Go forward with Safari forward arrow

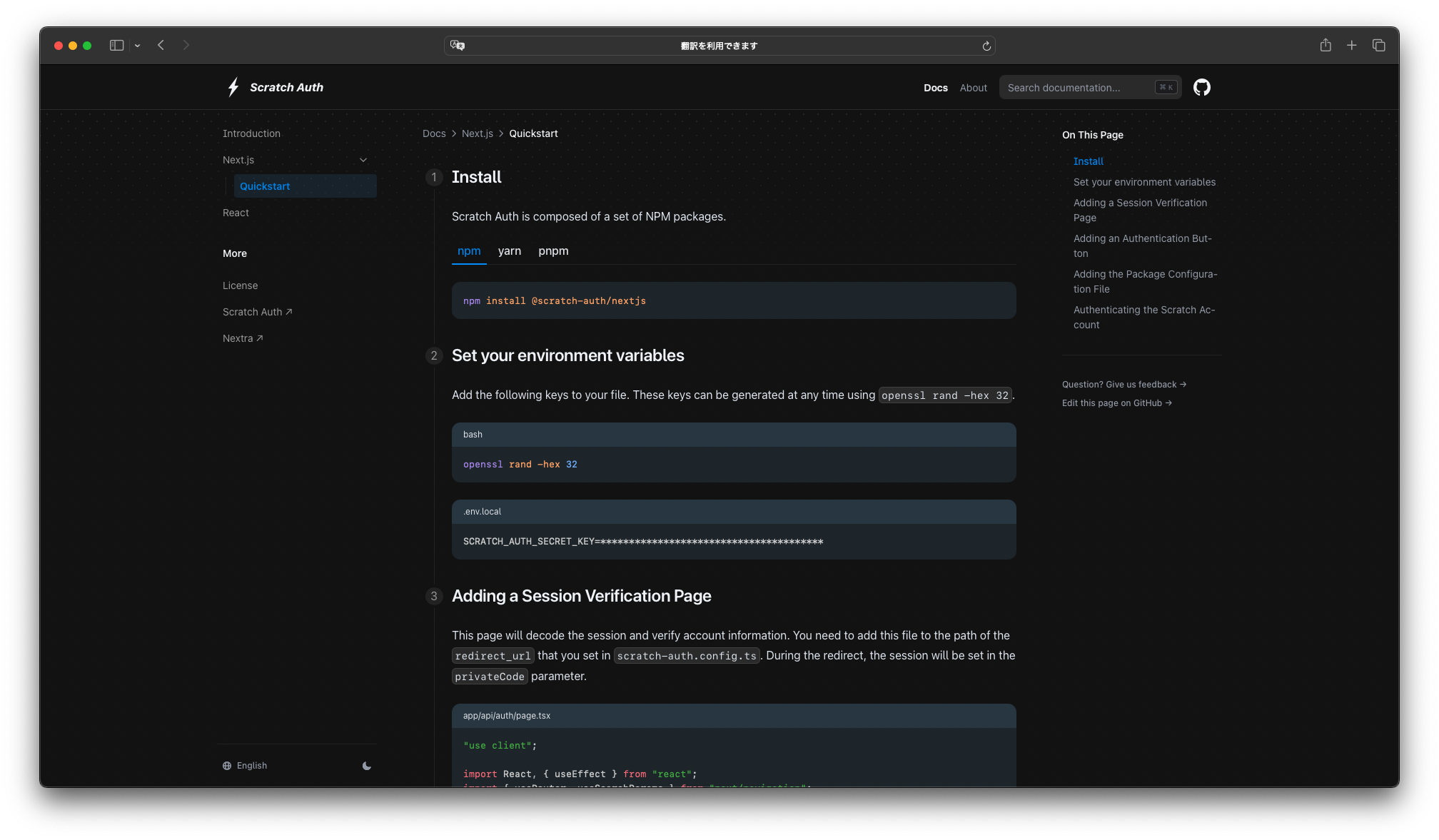[x=186, y=45]
